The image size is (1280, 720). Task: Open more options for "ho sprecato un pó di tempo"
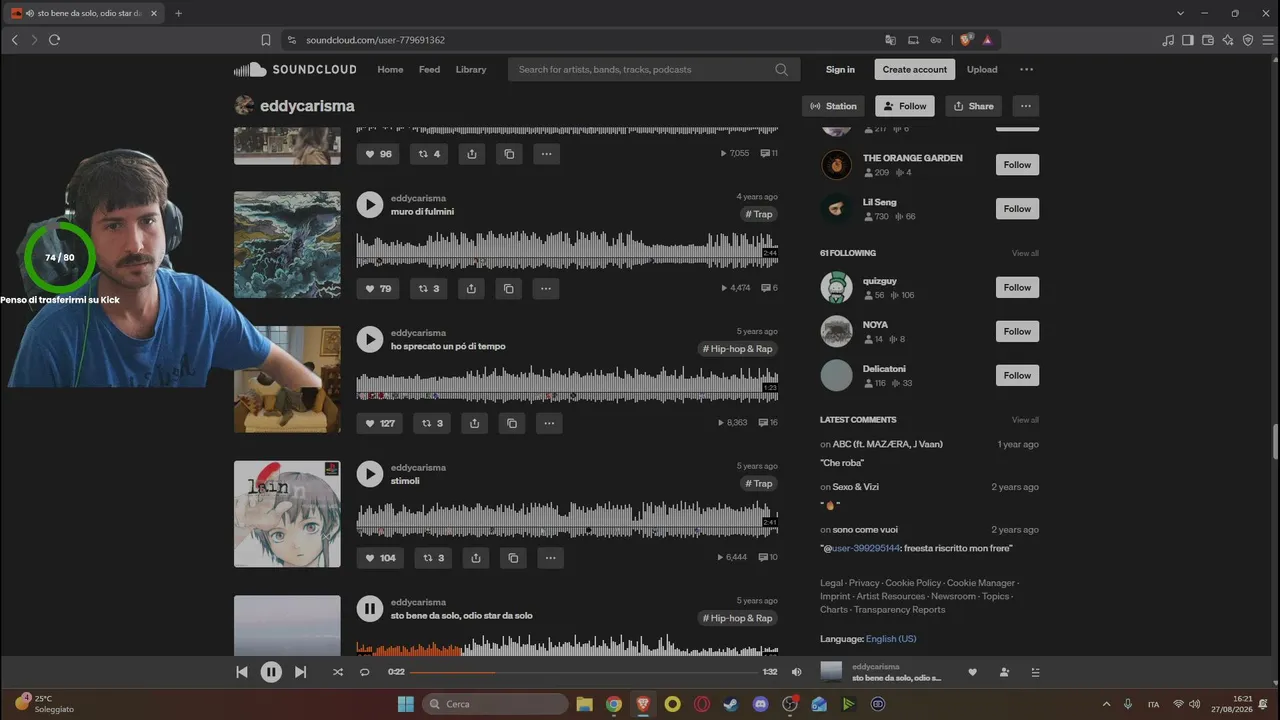(x=549, y=423)
